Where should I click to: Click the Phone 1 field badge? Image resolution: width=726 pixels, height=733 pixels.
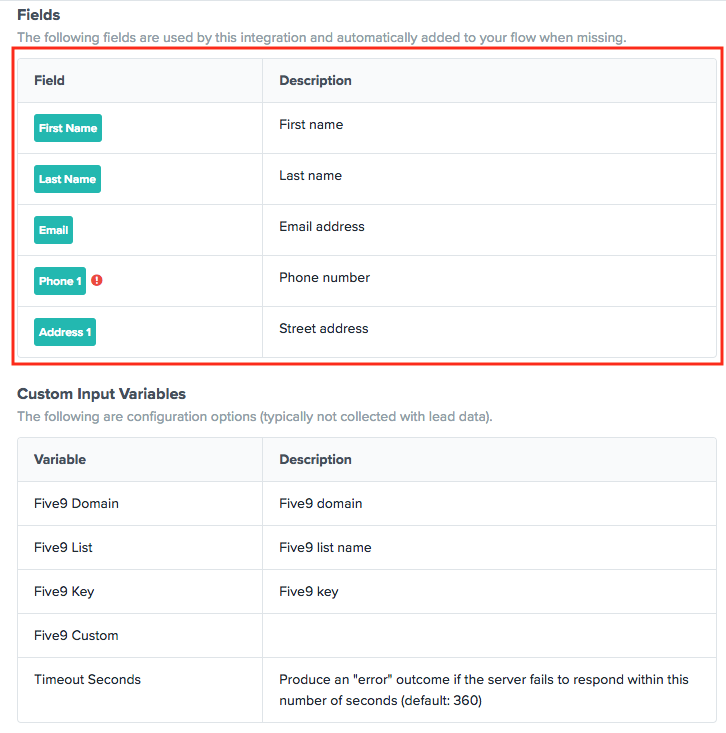[x=60, y=281]
